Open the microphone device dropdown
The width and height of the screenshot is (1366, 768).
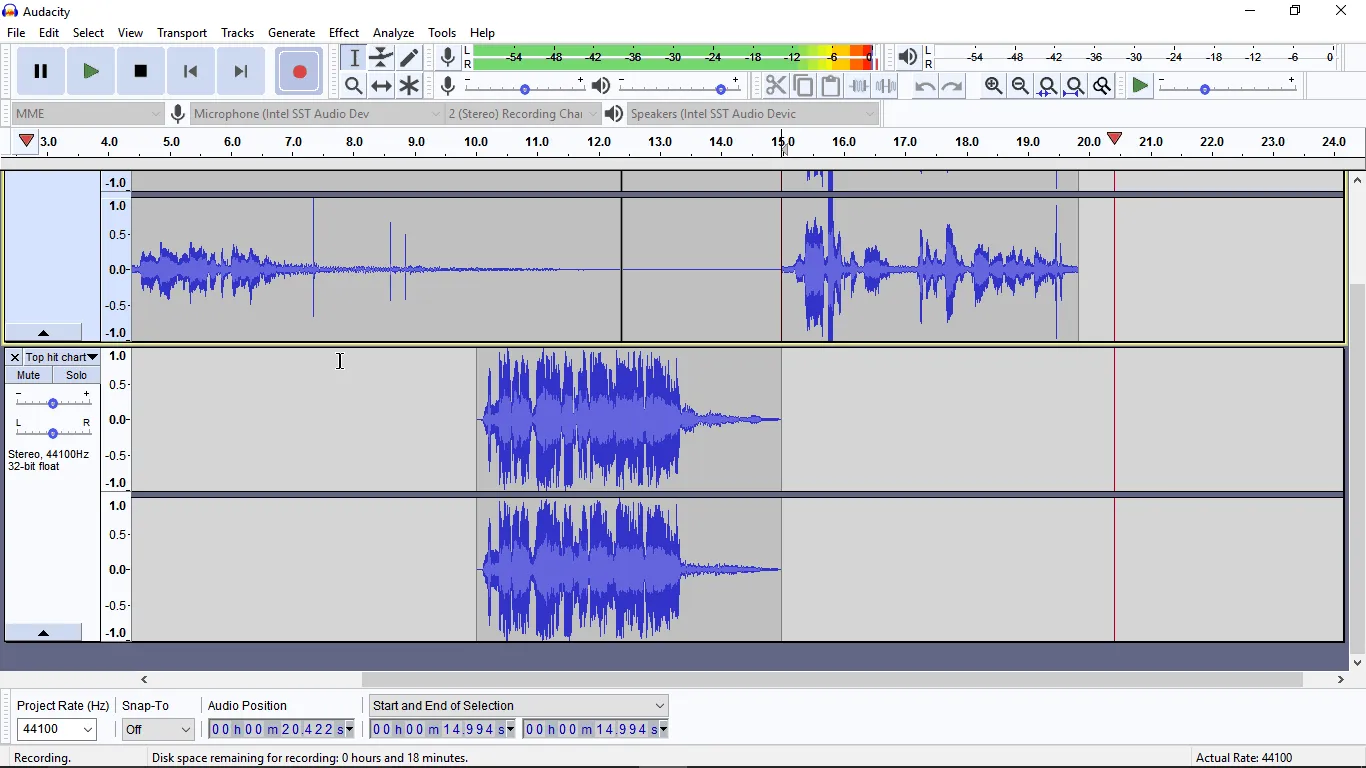click(x=434, y=114)
